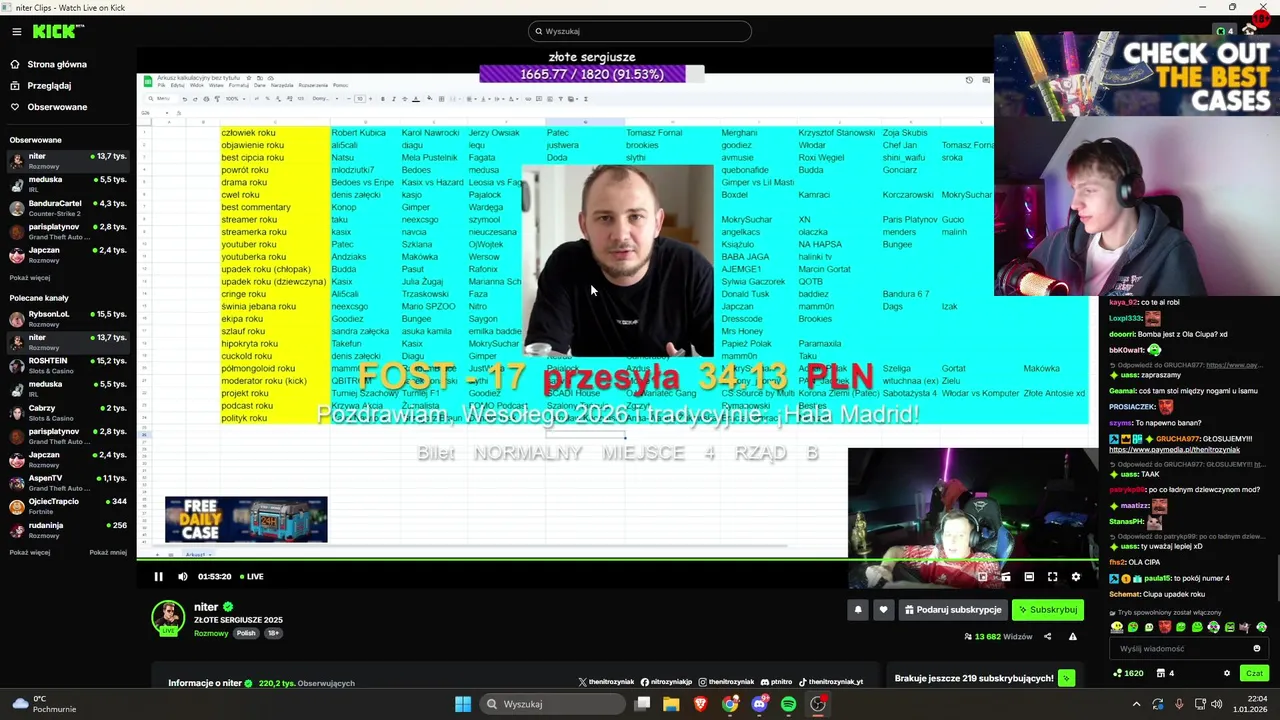Screen dimensions: 1280x720
Task: Pause the live stream
Action: pyautogui.click(x=158, y=576)
